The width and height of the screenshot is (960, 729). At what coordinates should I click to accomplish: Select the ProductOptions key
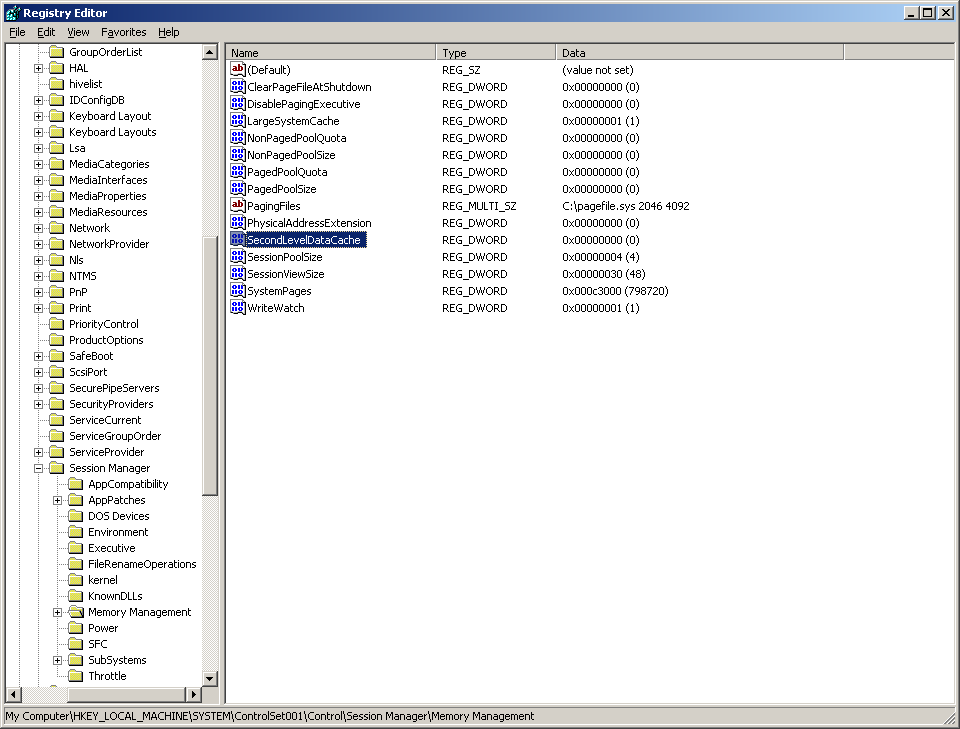(106, 340)
